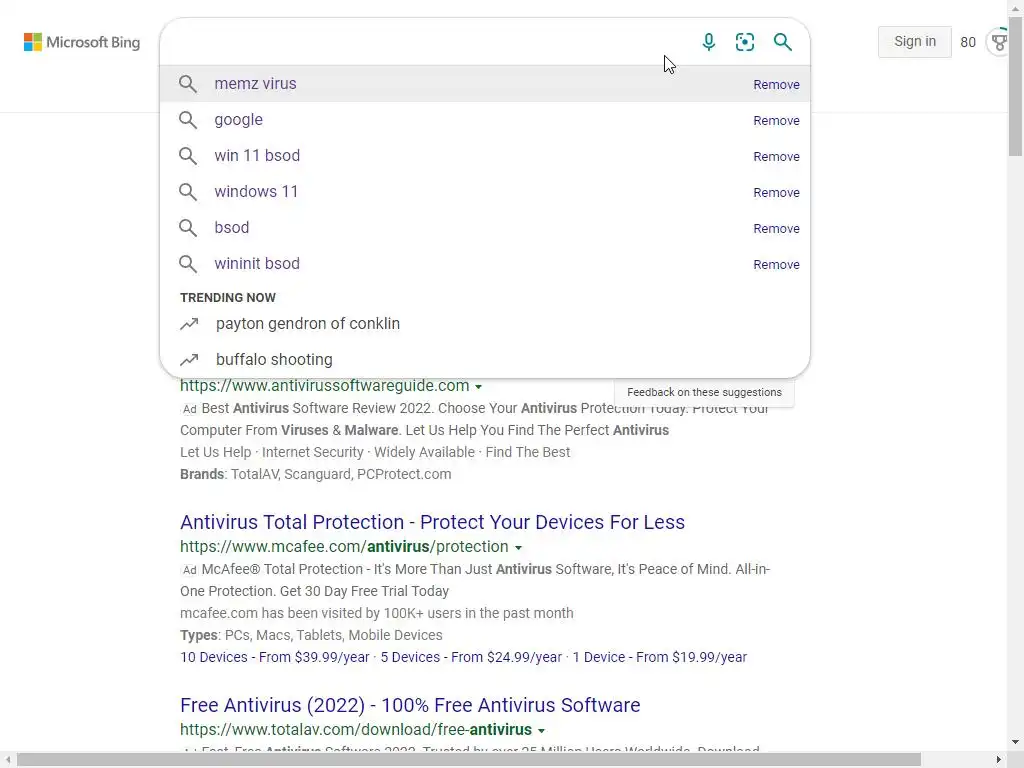Open 10 Devices From $39.99/year link

[x=275, y=658]
